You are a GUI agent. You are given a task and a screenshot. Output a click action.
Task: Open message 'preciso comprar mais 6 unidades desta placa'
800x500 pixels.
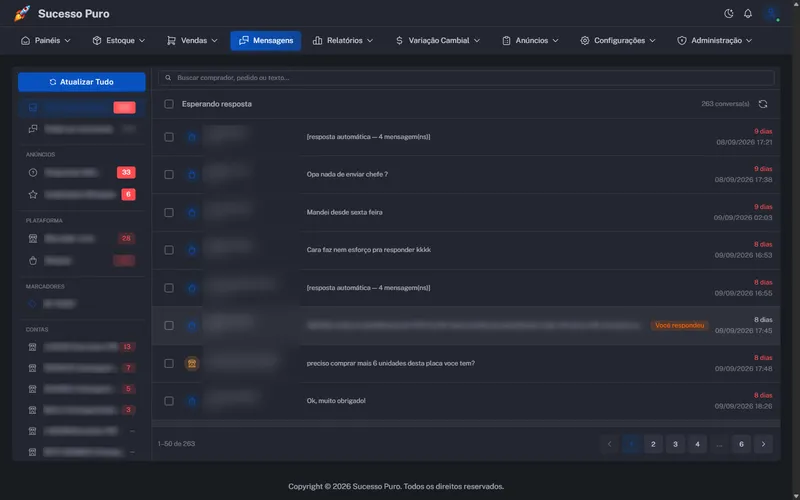point(390,363)
